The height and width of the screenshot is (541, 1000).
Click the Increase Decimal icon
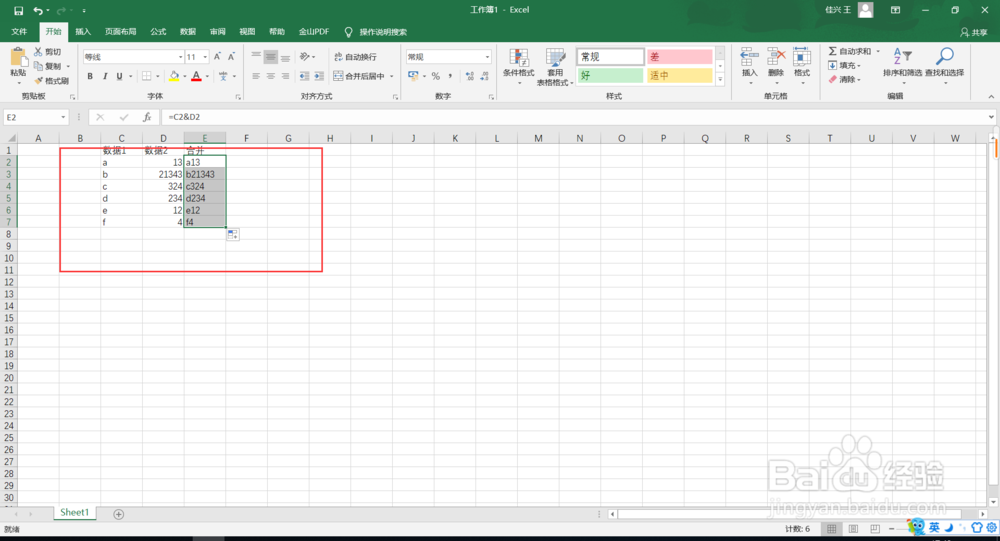(470, 76)
